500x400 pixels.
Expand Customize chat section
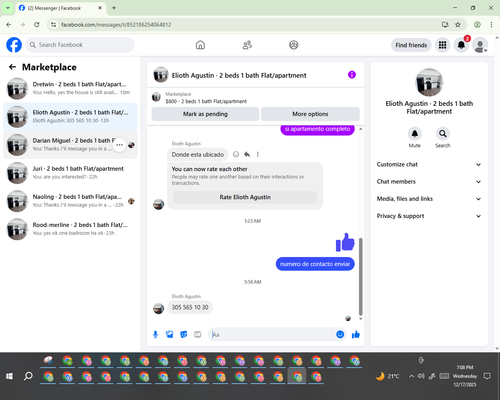429,164
